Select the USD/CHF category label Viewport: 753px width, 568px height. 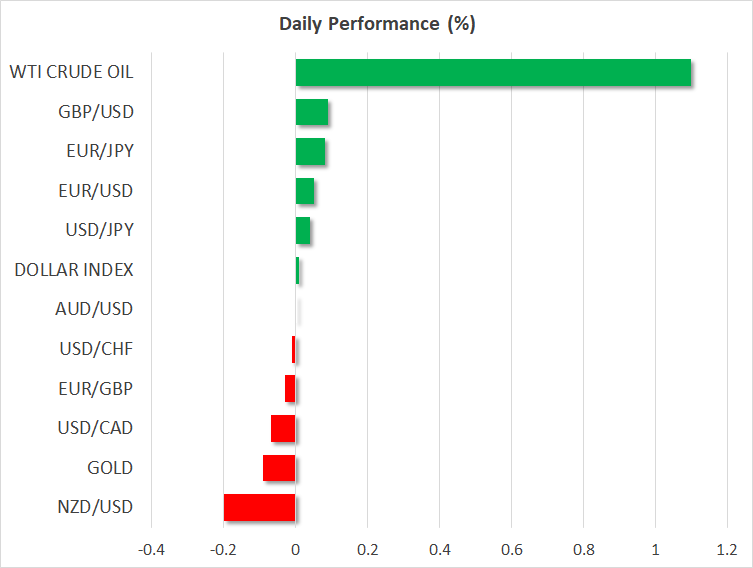96,349
